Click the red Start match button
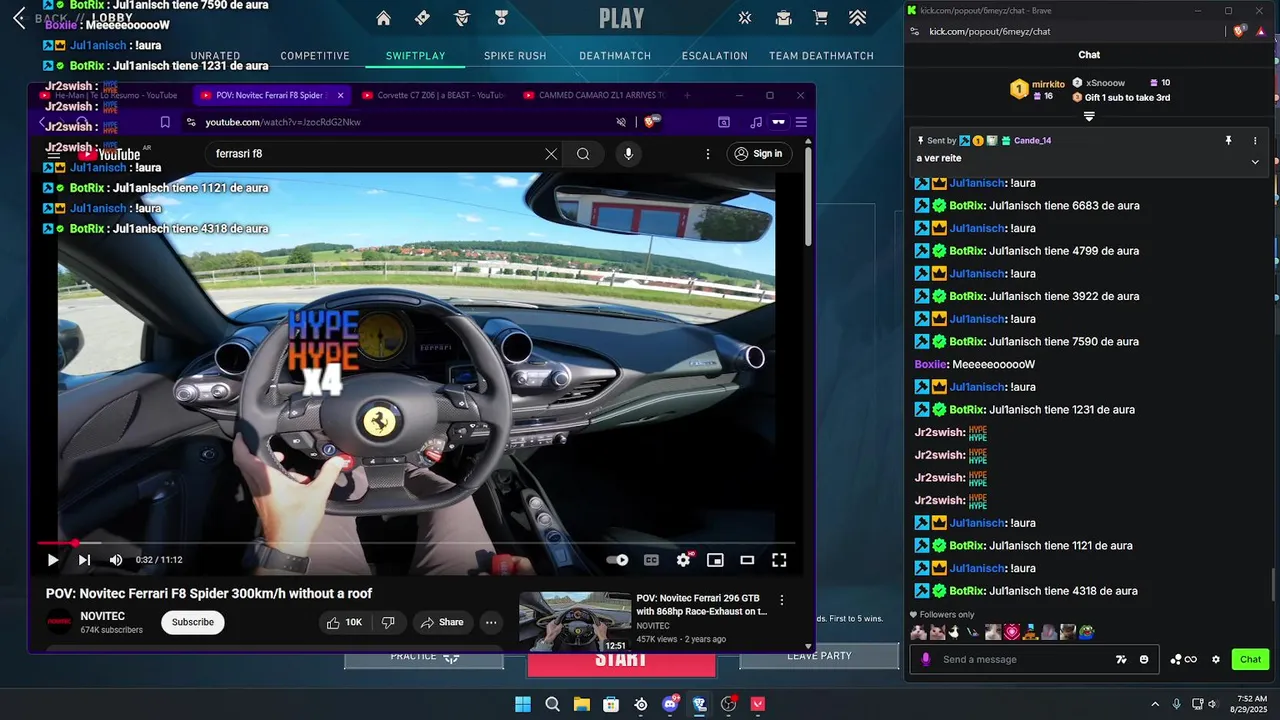Screen dimensions: 1280x720 [x=621, y=661]
